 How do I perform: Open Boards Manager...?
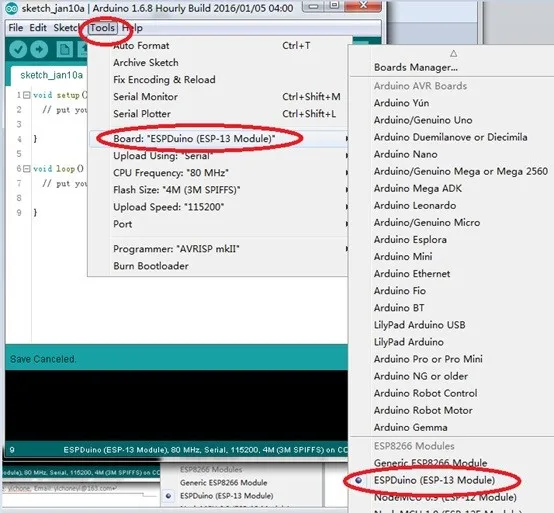[416, 67]
